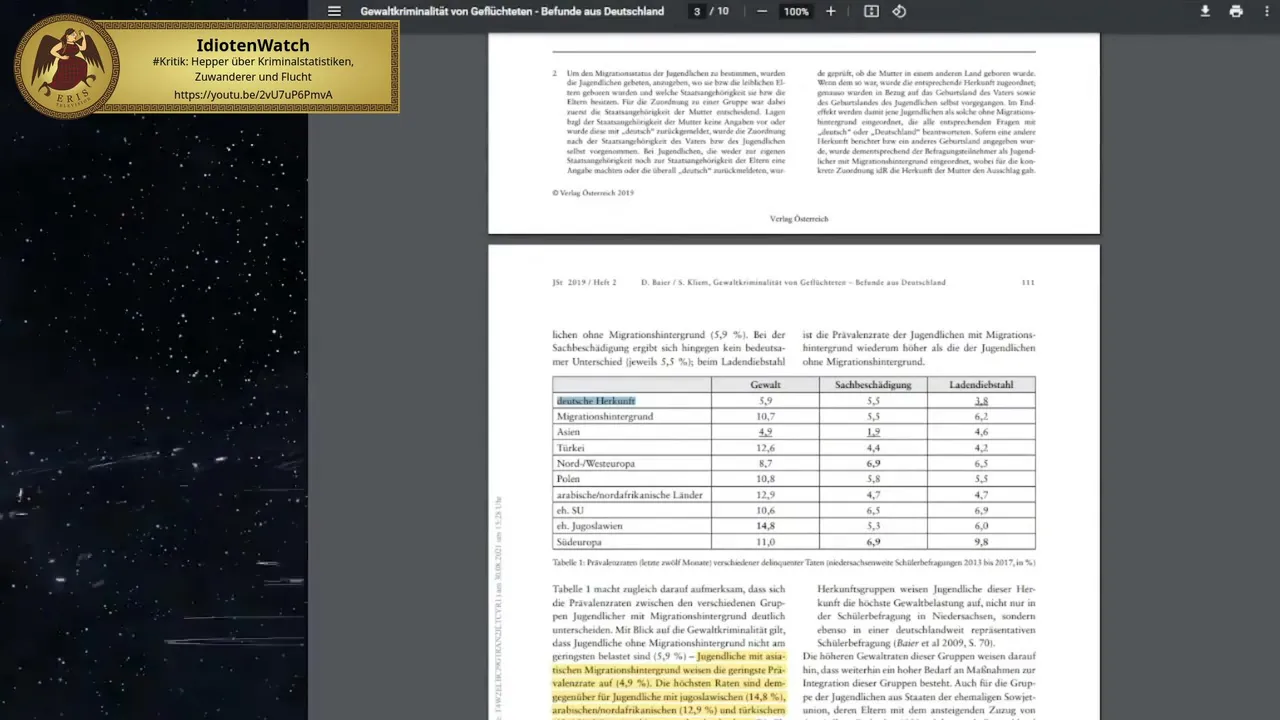Click the 'eh. Jugoslawien' row label
Screen dimensions: 1280x720
590,526
